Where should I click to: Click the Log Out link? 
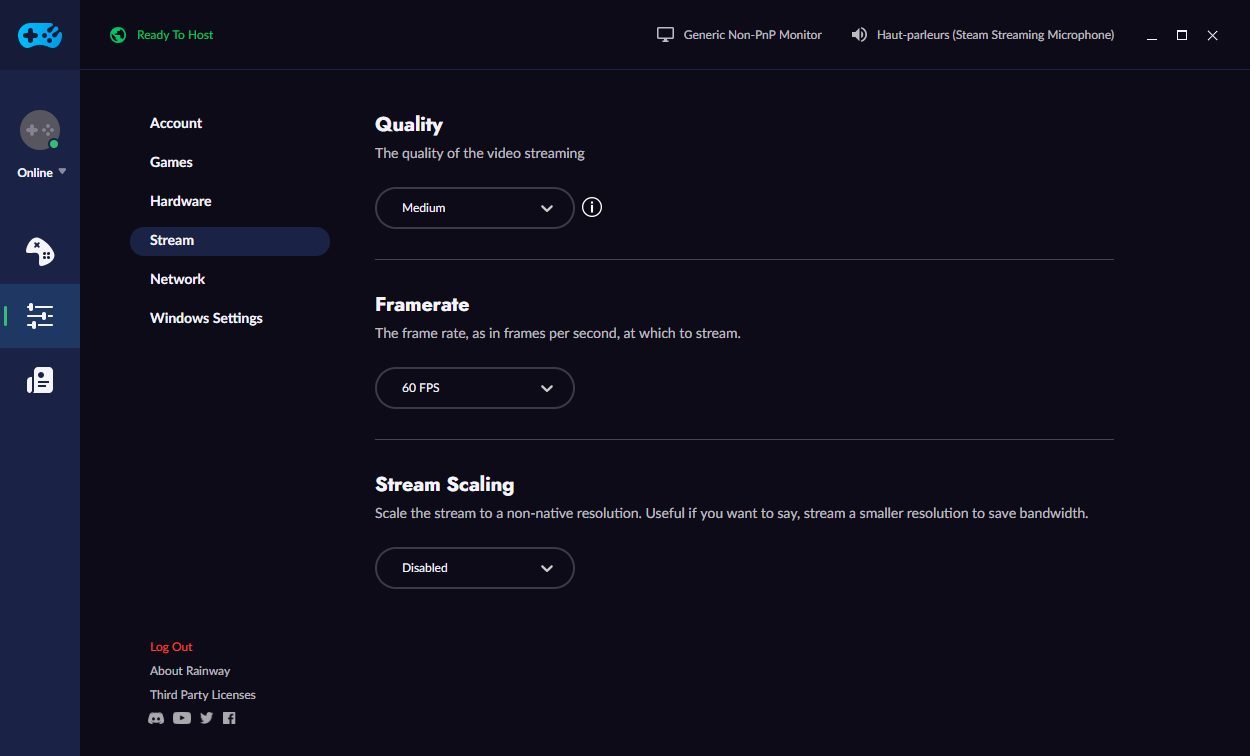pyautogui.click(x=171, y=647)
